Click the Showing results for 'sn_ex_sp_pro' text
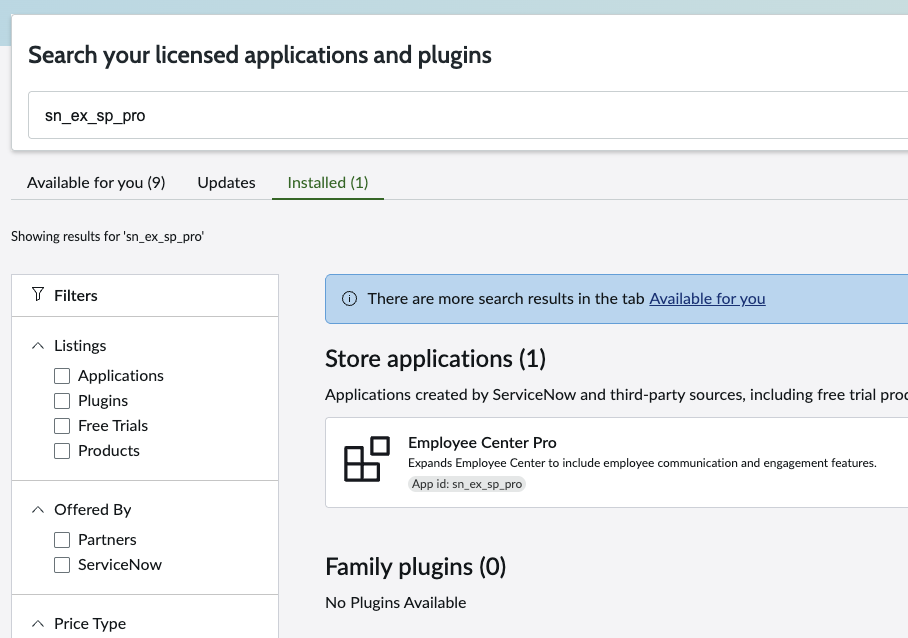Screen dimensions: 908x638 pos(108,236)
